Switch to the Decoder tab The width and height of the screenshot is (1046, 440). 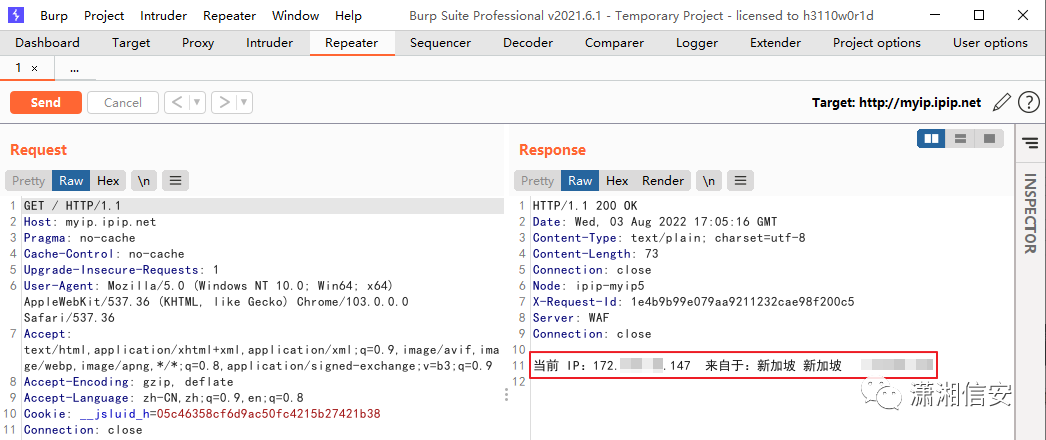point(528,43)
